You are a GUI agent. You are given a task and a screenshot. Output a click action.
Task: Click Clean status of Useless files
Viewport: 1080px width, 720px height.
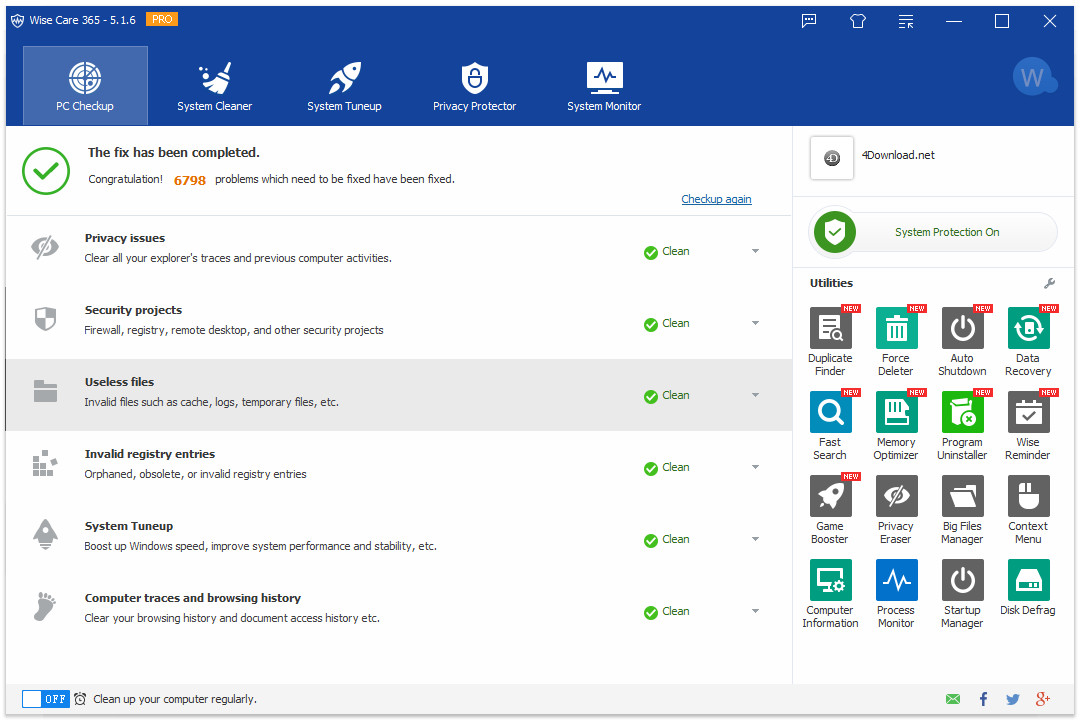click(x=667, y=396)
